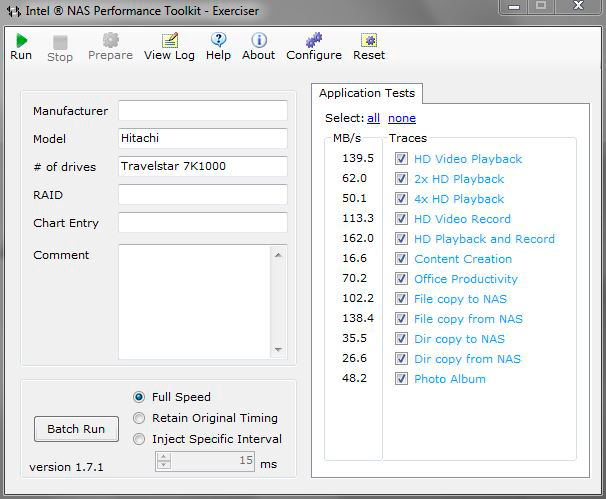Click the Comment scrollbar down arrow
The image size is (606, 499).
pos(279,350)
